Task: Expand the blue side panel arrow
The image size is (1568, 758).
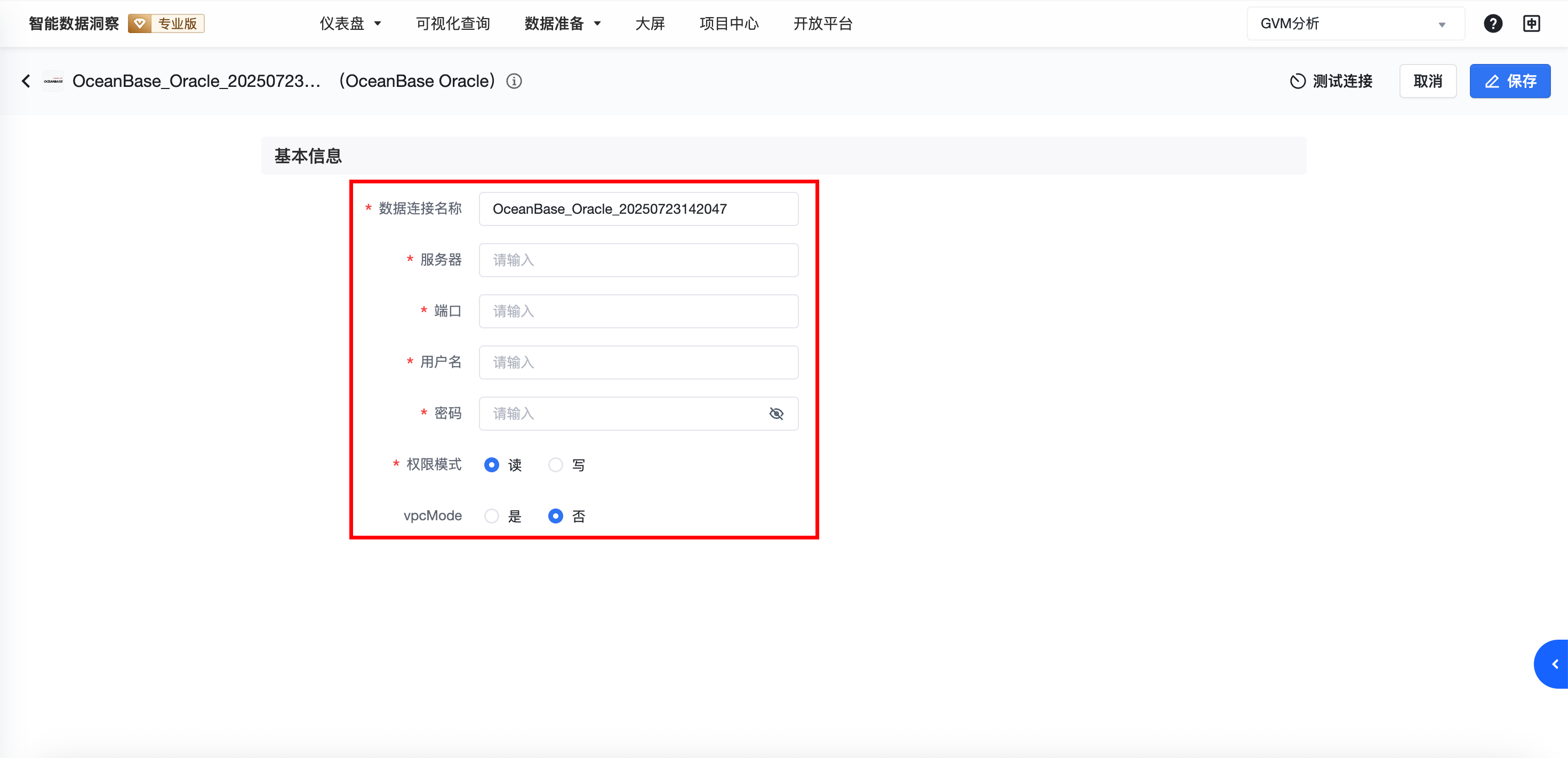Action: [1554, 664]
